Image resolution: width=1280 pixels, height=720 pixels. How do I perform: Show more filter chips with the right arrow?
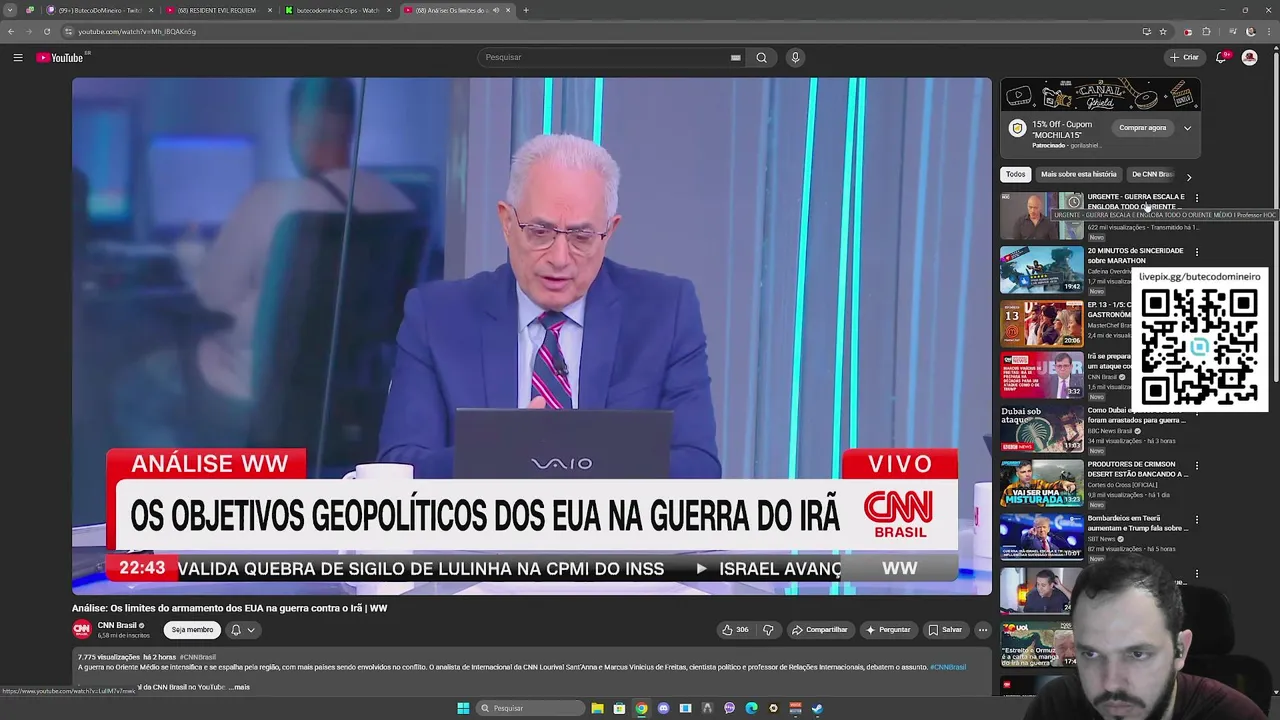pyautogui.click(x=1189, y=177)
